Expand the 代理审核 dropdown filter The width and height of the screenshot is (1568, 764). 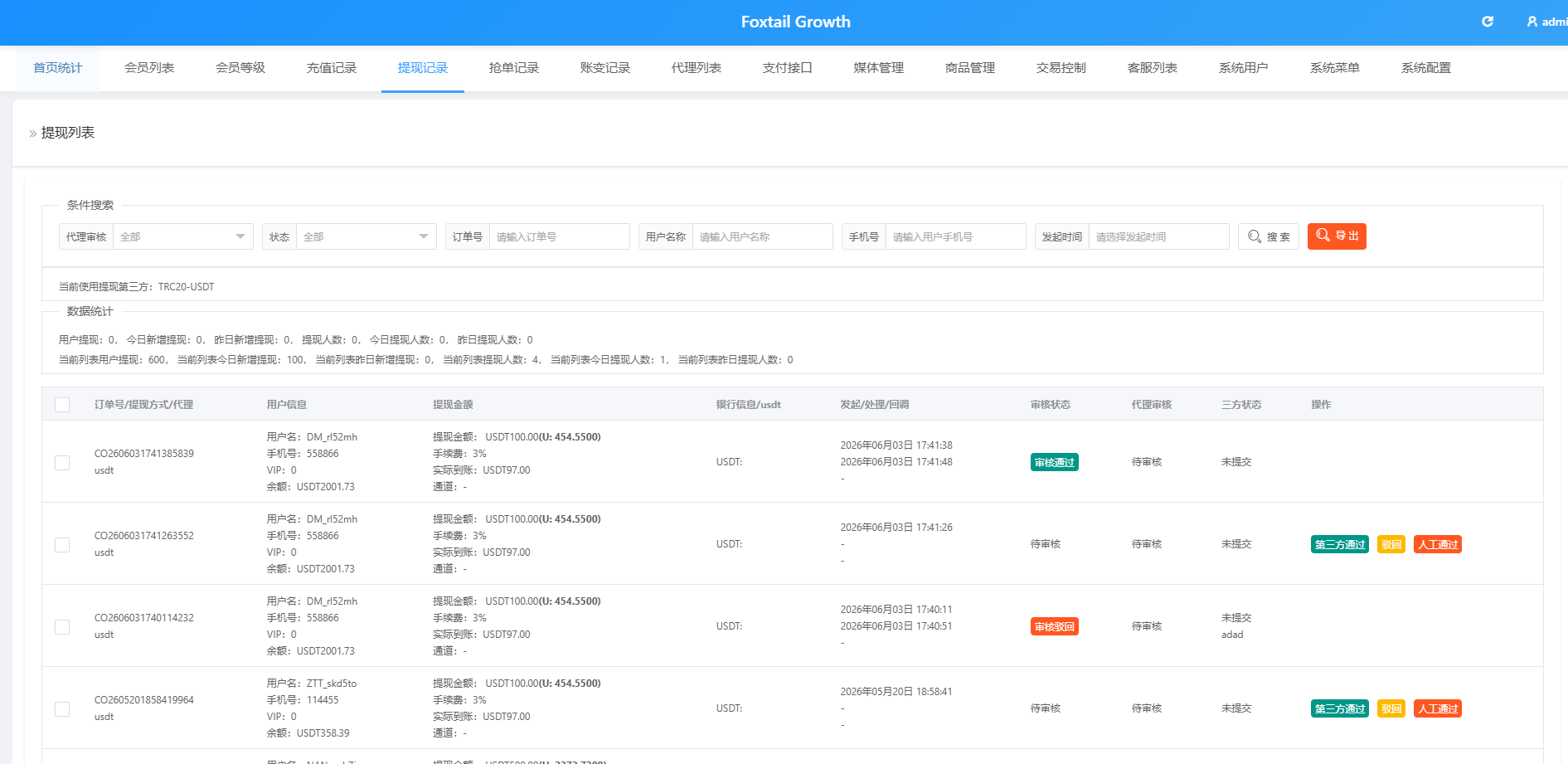[x=183, y=236]
